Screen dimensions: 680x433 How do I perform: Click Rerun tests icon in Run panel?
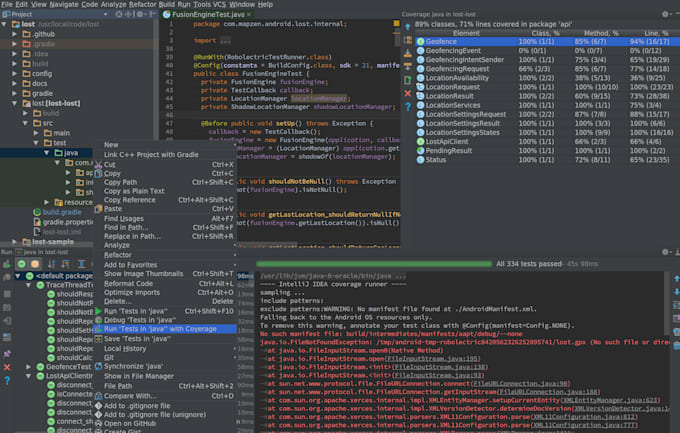point(7,264)
